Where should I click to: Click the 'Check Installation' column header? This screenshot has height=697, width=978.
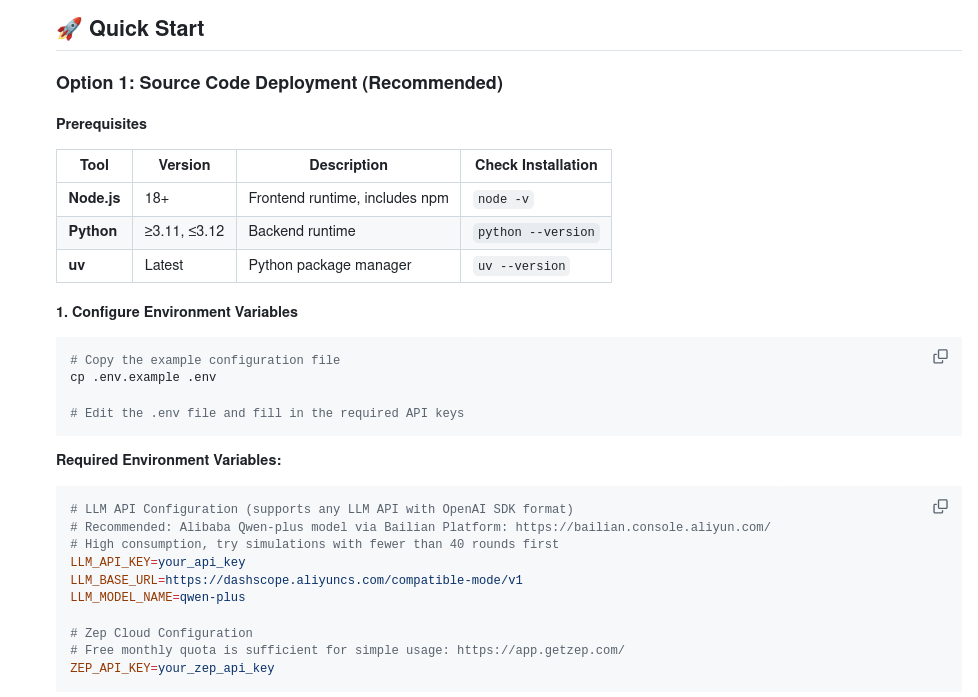[x=536, y=165]
